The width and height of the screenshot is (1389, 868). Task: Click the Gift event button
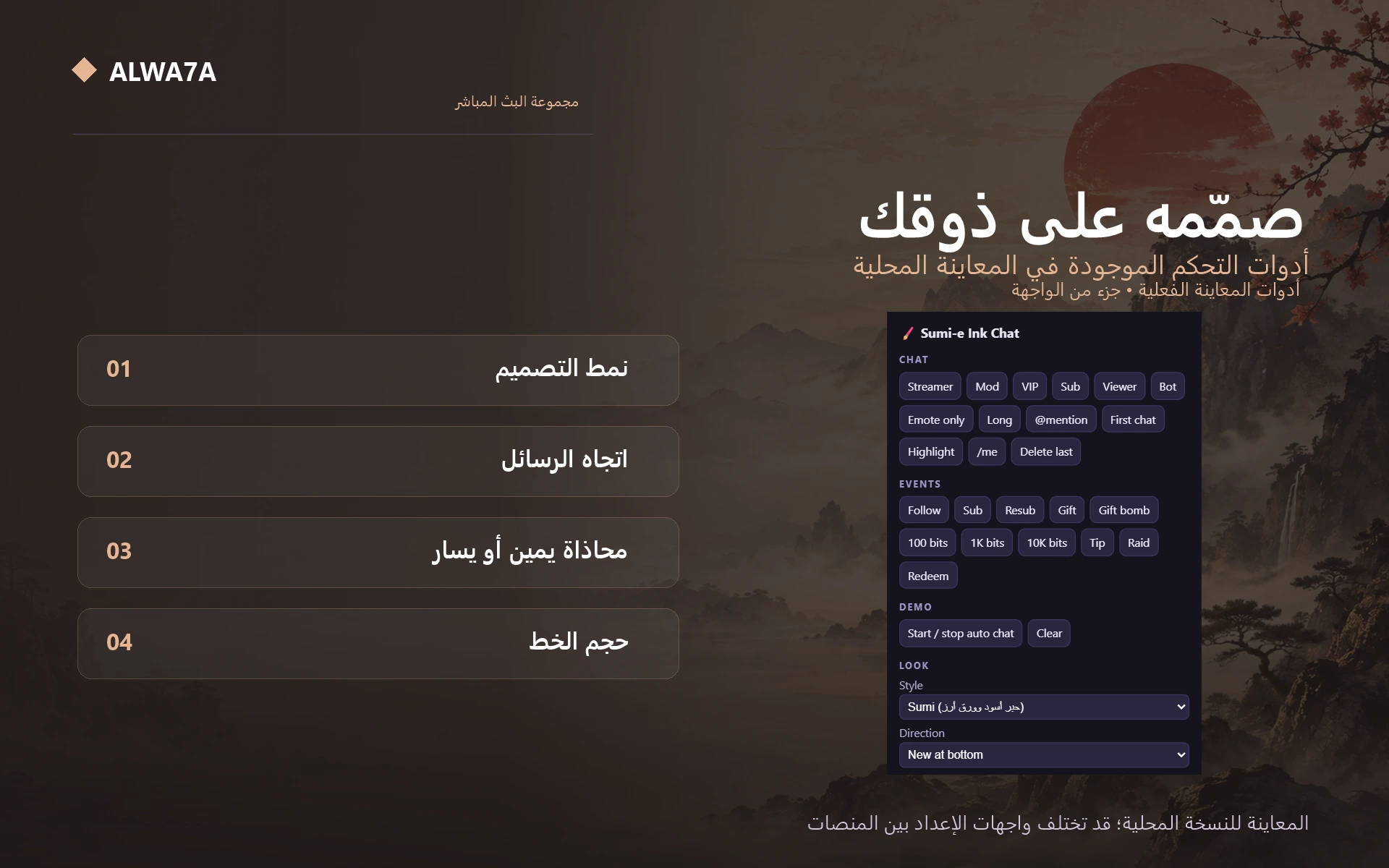pos(1067,510)
